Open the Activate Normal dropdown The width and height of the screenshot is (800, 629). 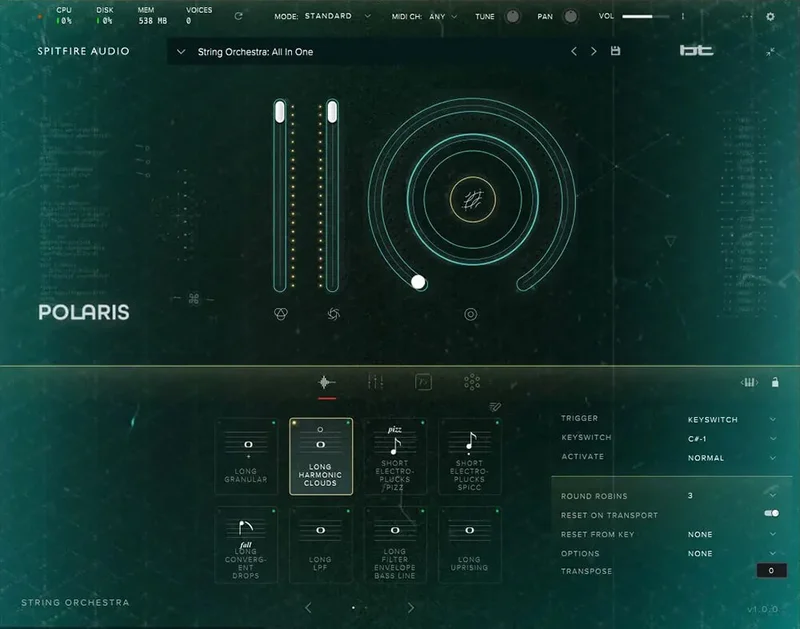coord(732,458)
